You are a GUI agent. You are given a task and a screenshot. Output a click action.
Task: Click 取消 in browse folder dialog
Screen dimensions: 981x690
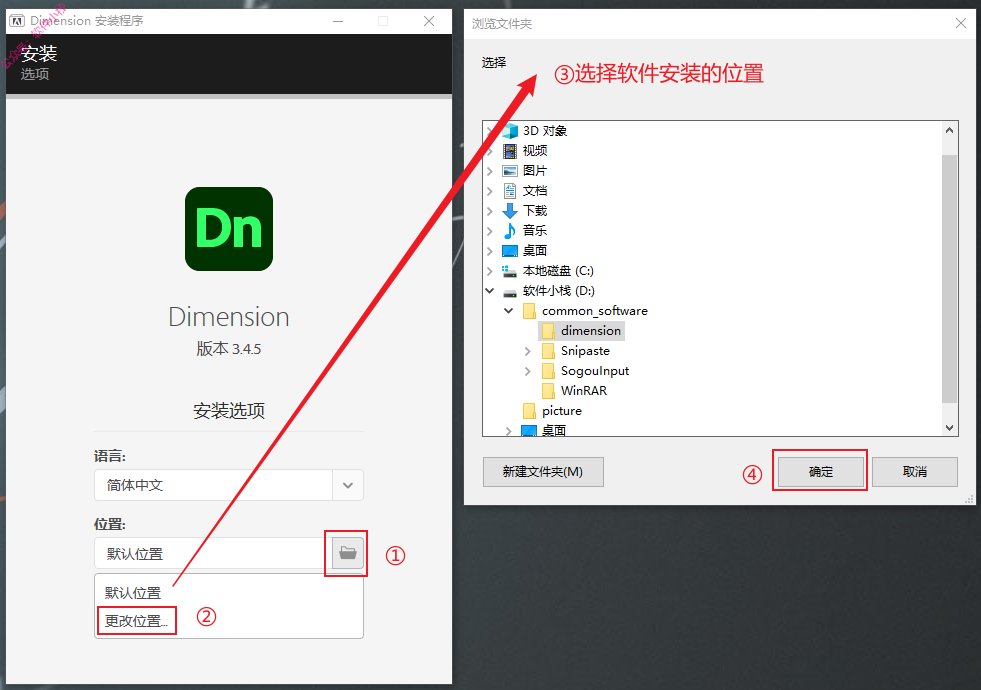pyautogui.click(x=915, y=472)
